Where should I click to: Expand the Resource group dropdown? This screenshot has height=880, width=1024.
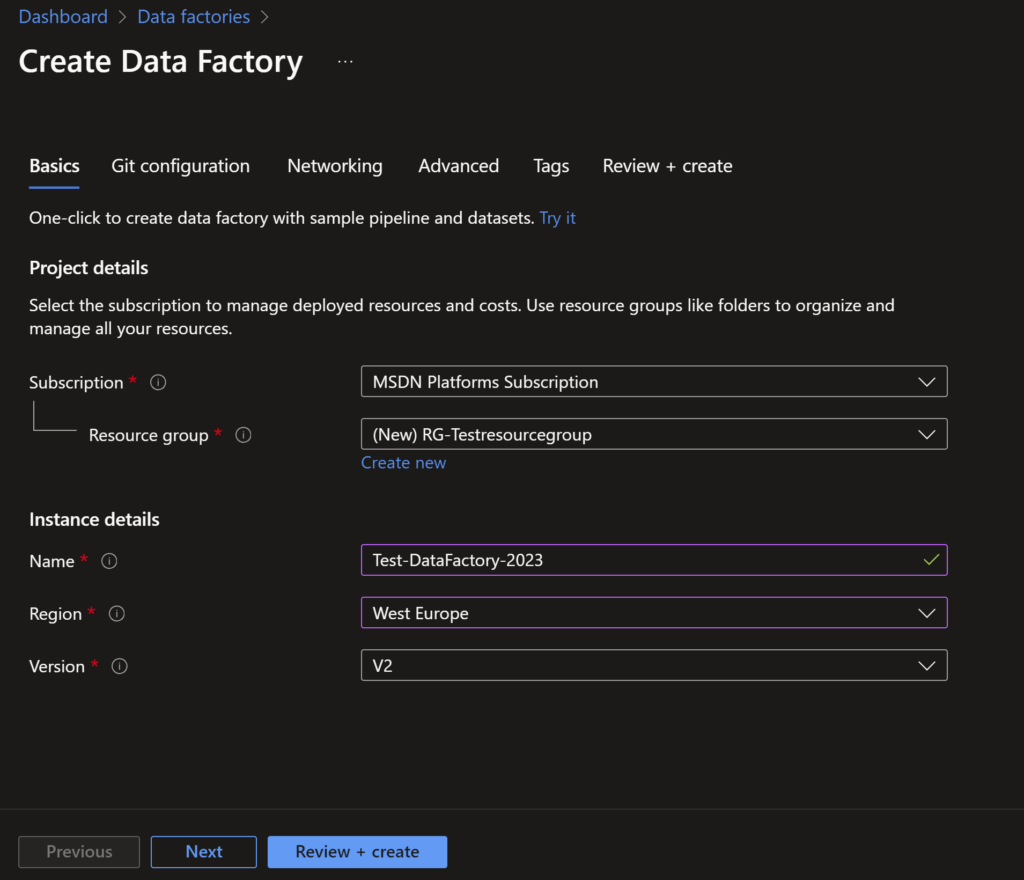(654, 434)
